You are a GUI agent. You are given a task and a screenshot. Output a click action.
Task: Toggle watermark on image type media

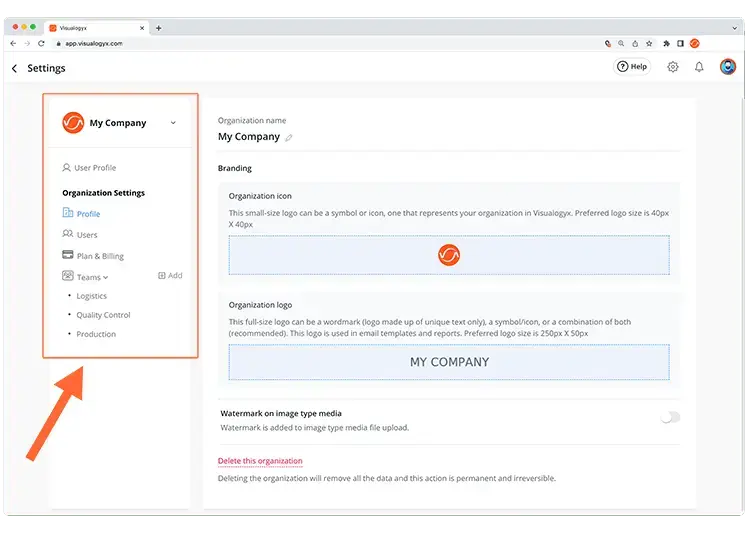pos(669,417)
